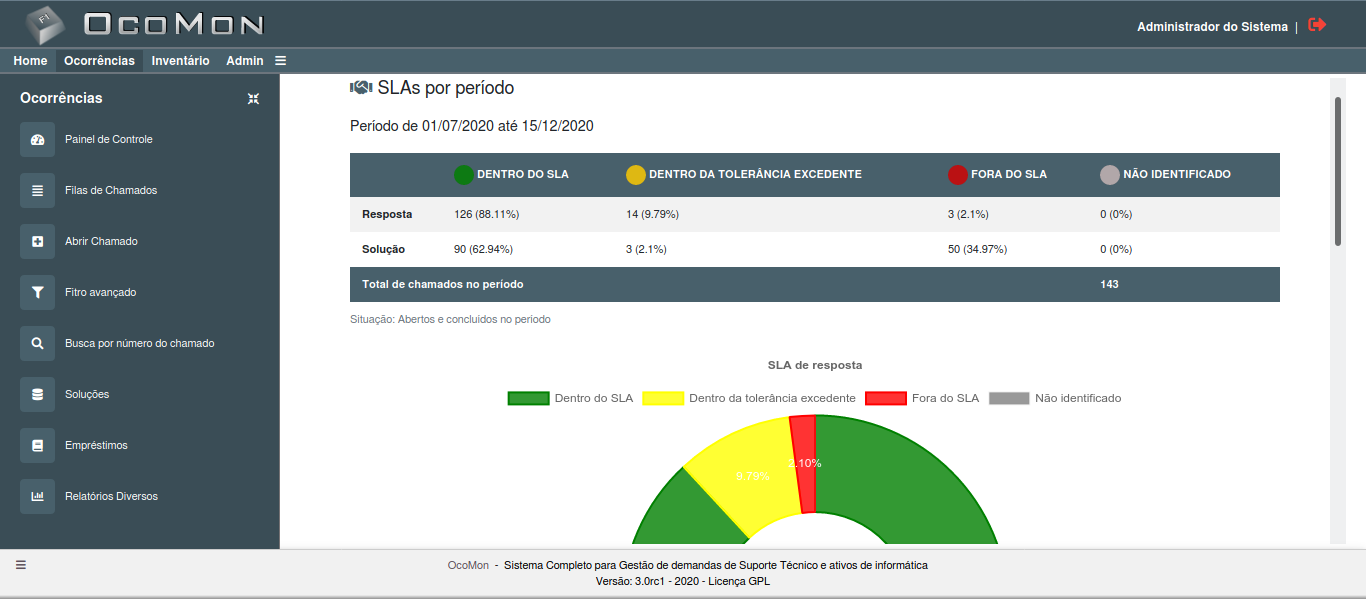This screenshot has width=1366, height=599.
Task: Click the Solução value 50 (34.97%)
Action: (977, 249)
